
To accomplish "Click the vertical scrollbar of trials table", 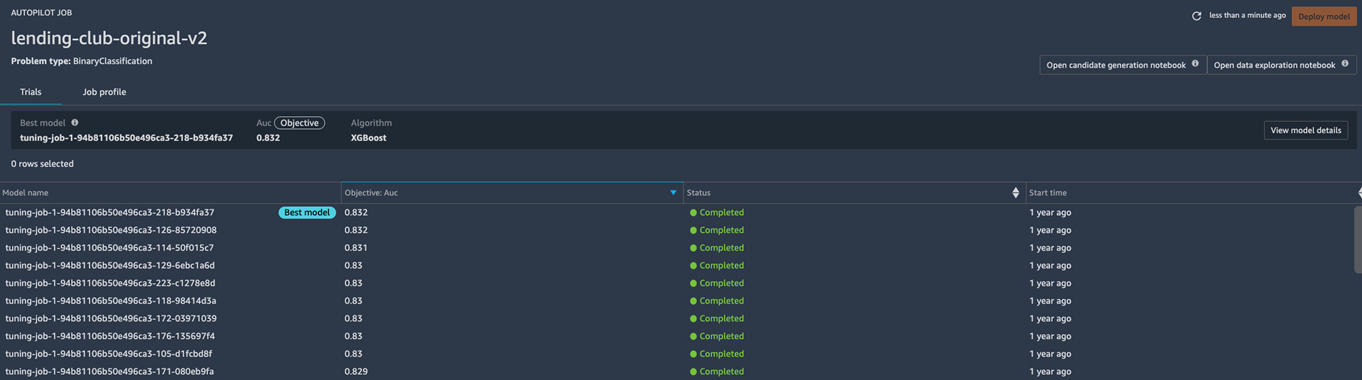I will pos(1358,240).
